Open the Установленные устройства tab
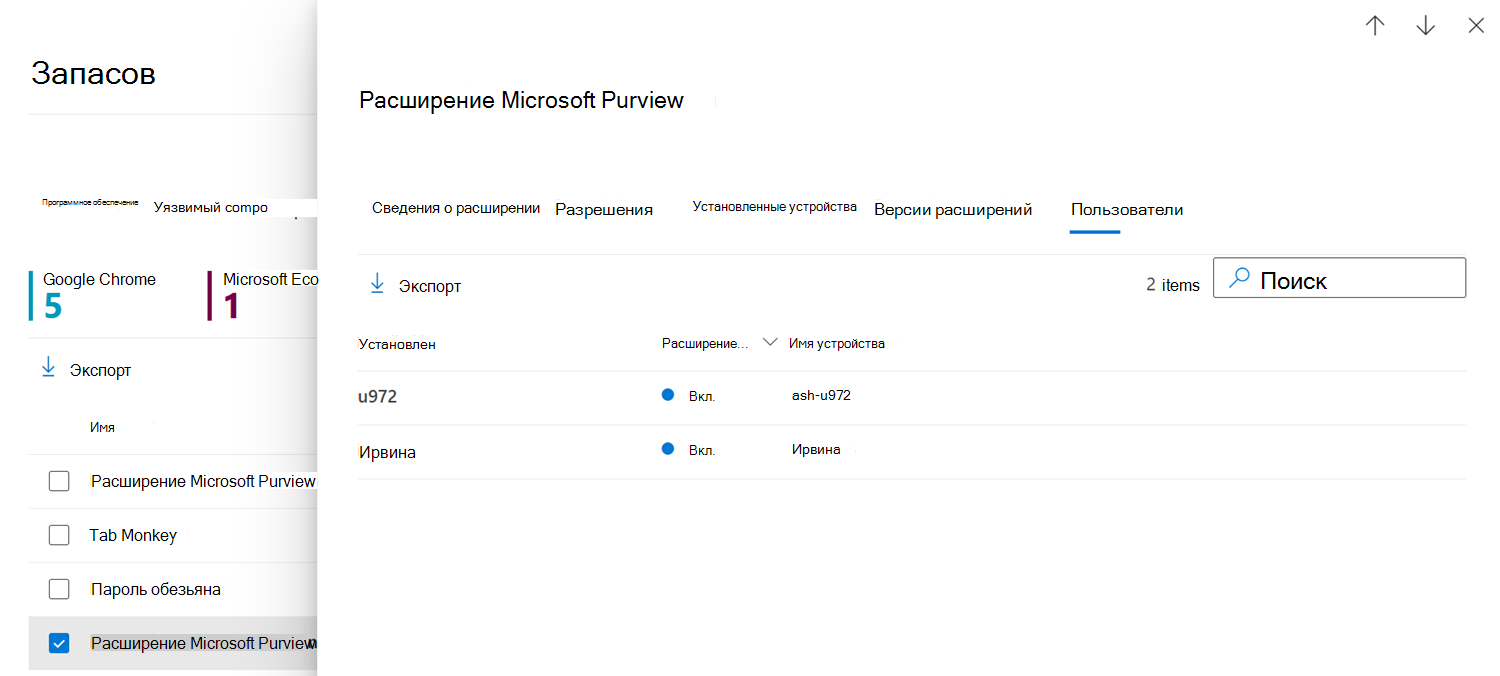1500x676 pixels. (x=775, y=206)
